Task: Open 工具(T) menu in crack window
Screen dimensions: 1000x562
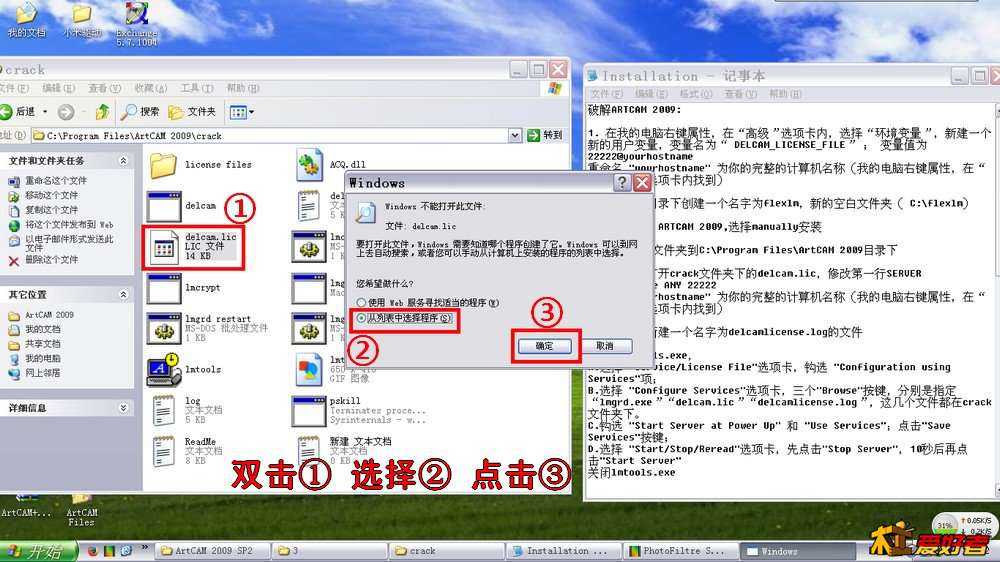Action: (x=196, y=88)
